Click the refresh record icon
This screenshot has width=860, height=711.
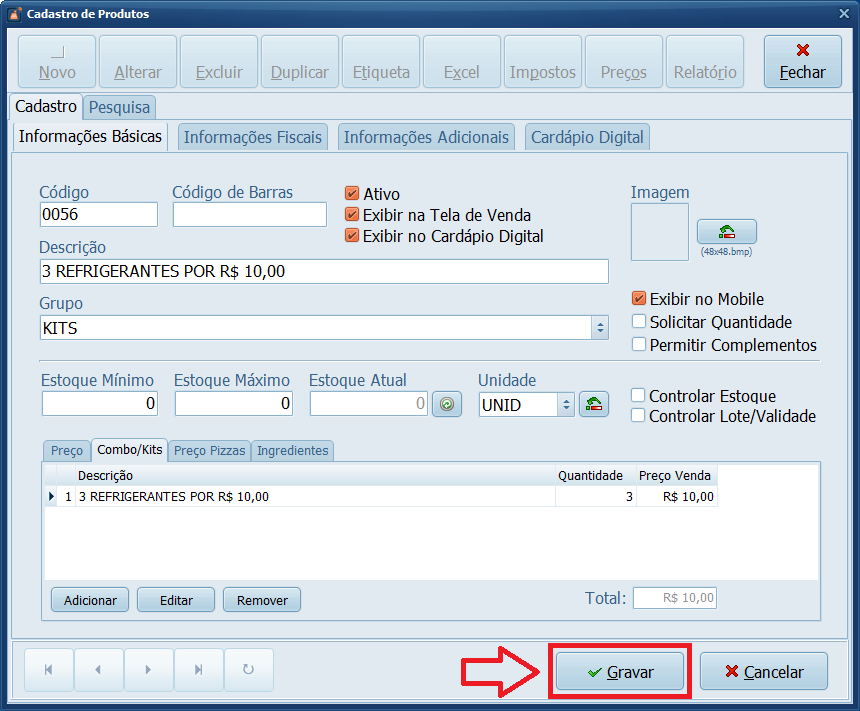249,670
